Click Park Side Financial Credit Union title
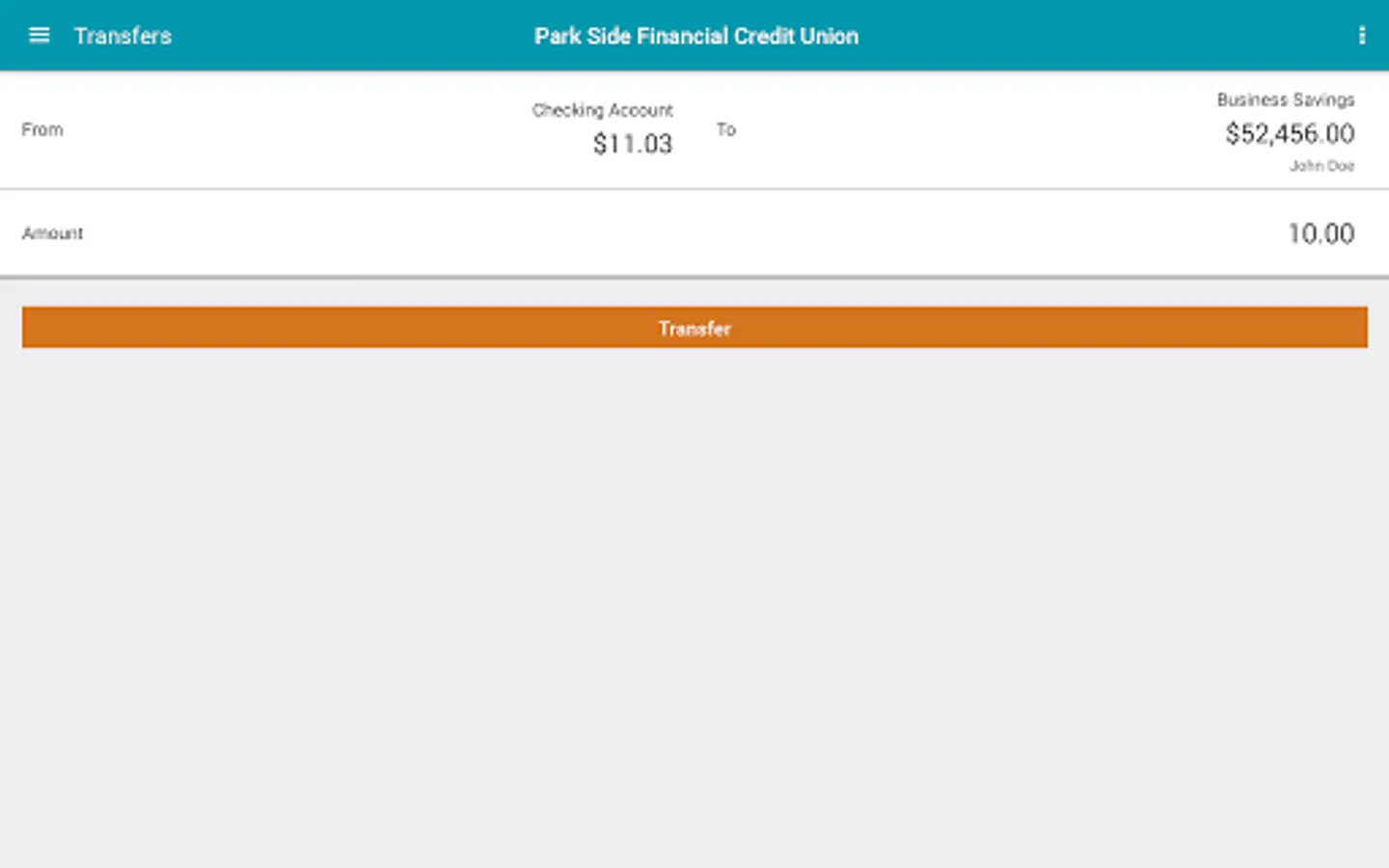Viewport: 1389px width, 868px height. pos(696,36)
